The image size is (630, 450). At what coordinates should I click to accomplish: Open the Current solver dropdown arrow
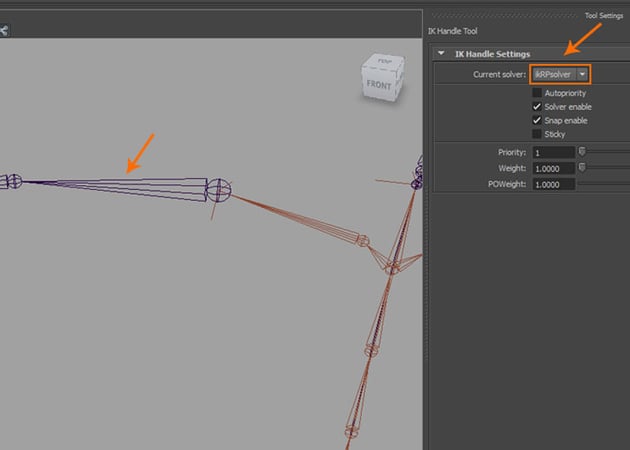[x=582, y=74]
